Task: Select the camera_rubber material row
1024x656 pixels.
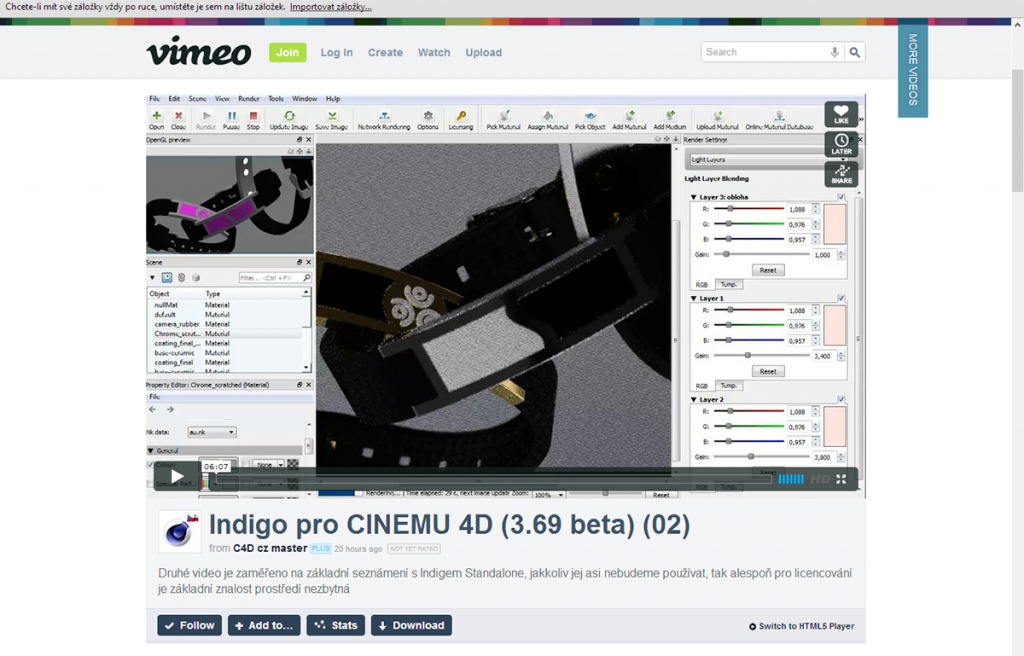Action: point(226,324)
